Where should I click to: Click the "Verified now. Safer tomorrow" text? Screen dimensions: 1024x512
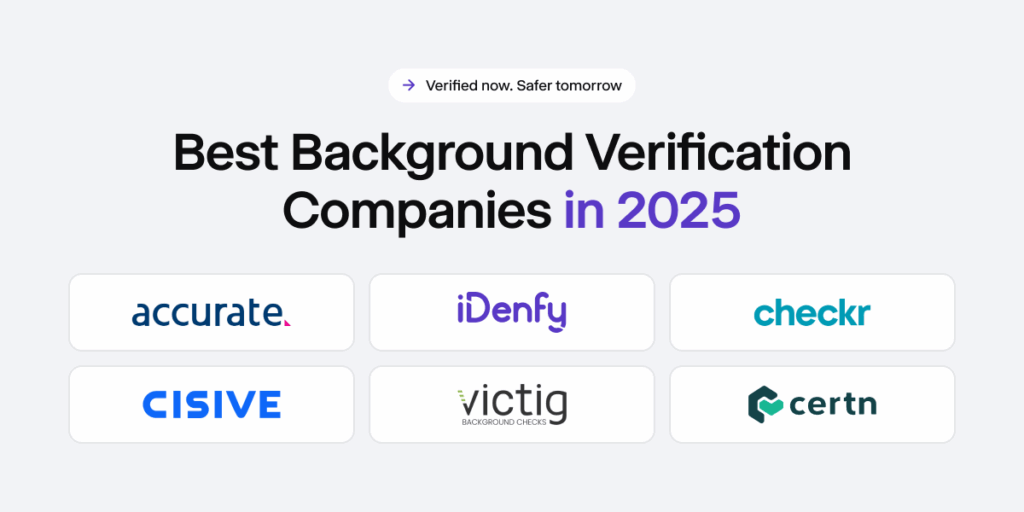(524, 85)
